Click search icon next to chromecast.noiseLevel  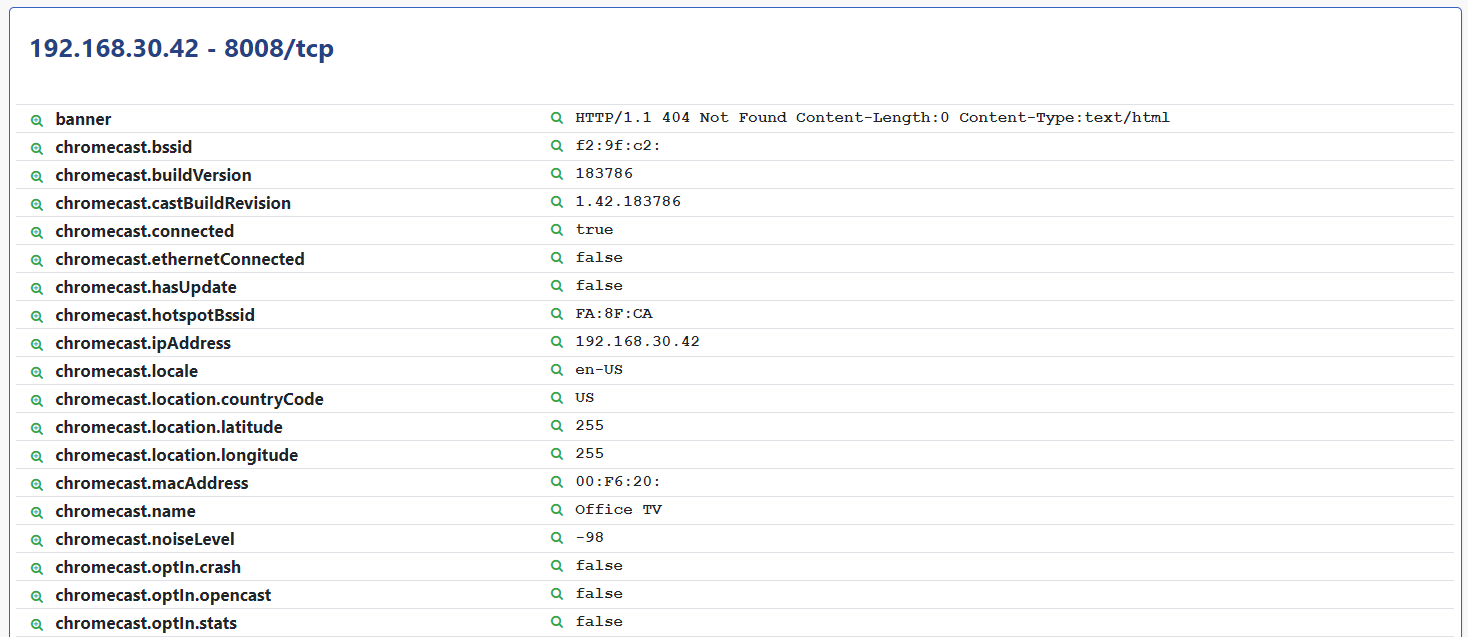pyautogui.click(x=37, y=539)
